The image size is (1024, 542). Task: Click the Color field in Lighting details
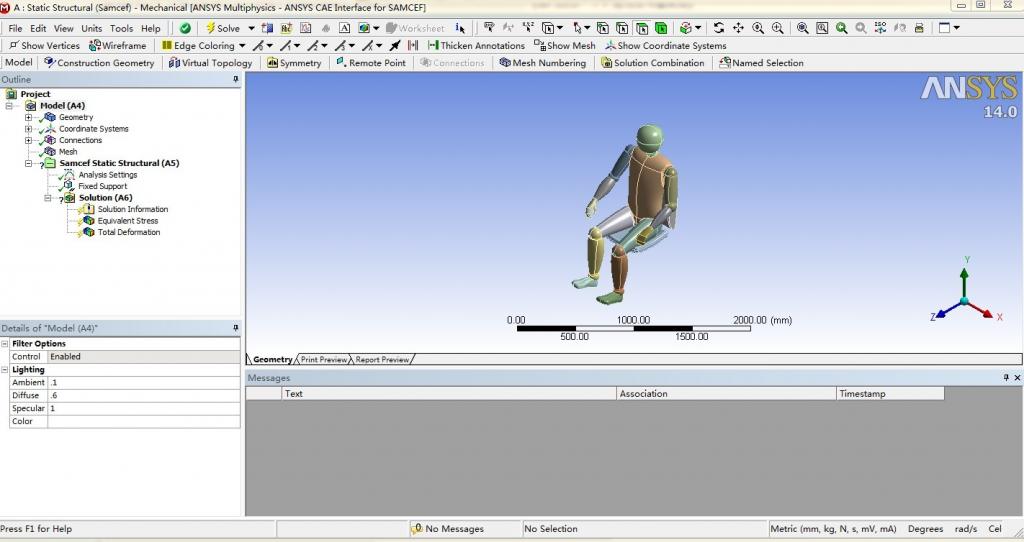(143, 422)
